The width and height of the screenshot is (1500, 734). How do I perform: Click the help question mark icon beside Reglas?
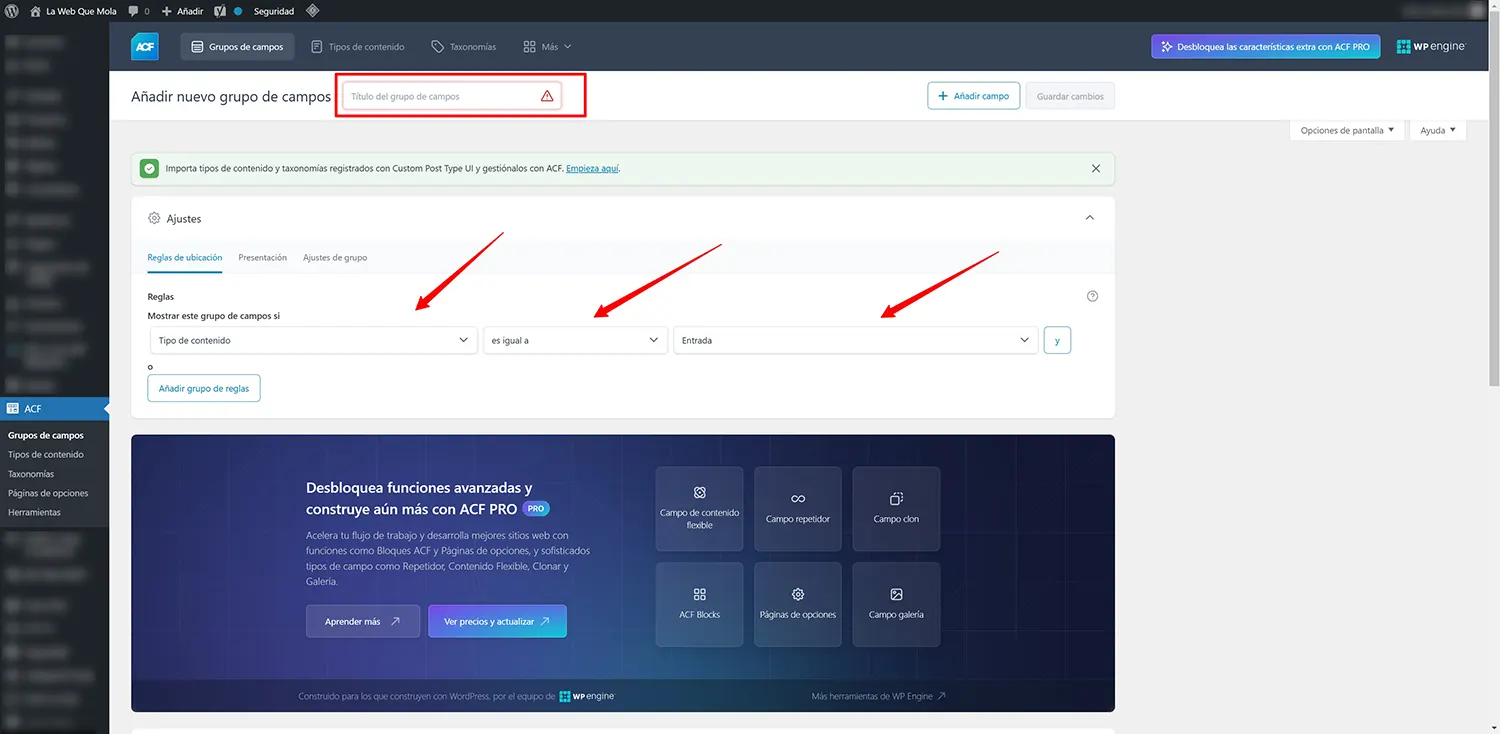coord(1092,296)
